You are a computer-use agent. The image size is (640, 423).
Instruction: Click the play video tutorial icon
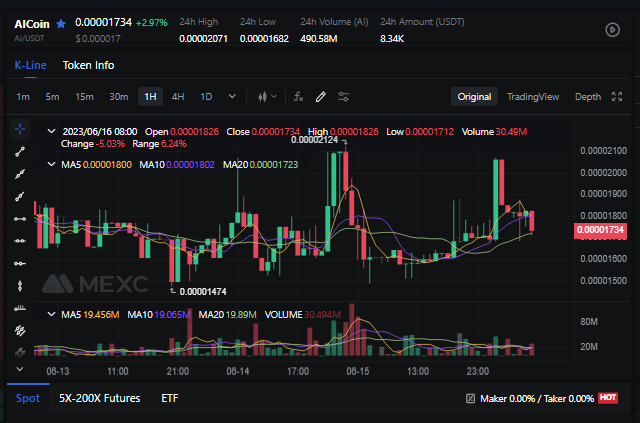[612, 30]
